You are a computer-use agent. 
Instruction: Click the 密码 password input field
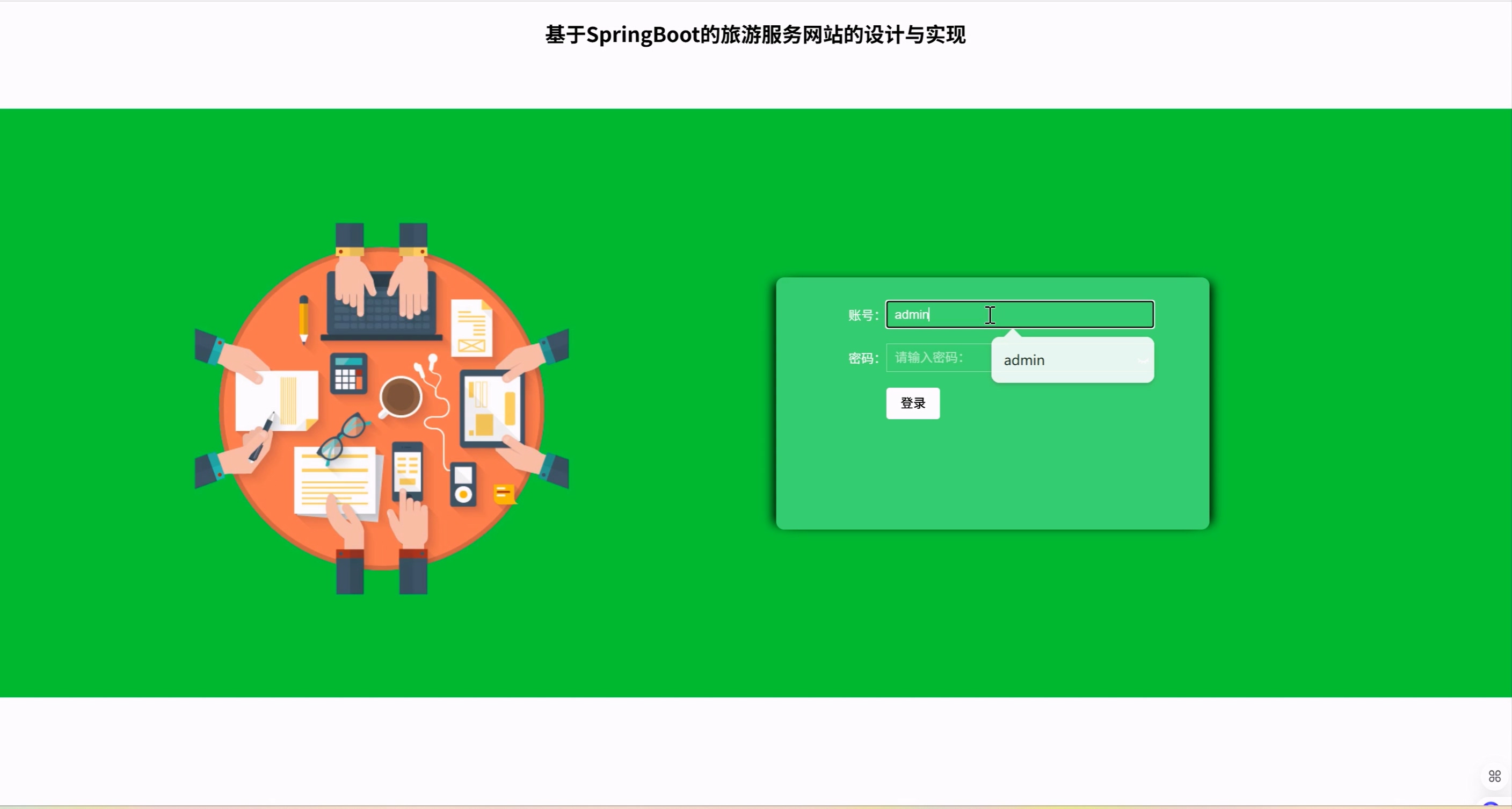tap(938, 358)
